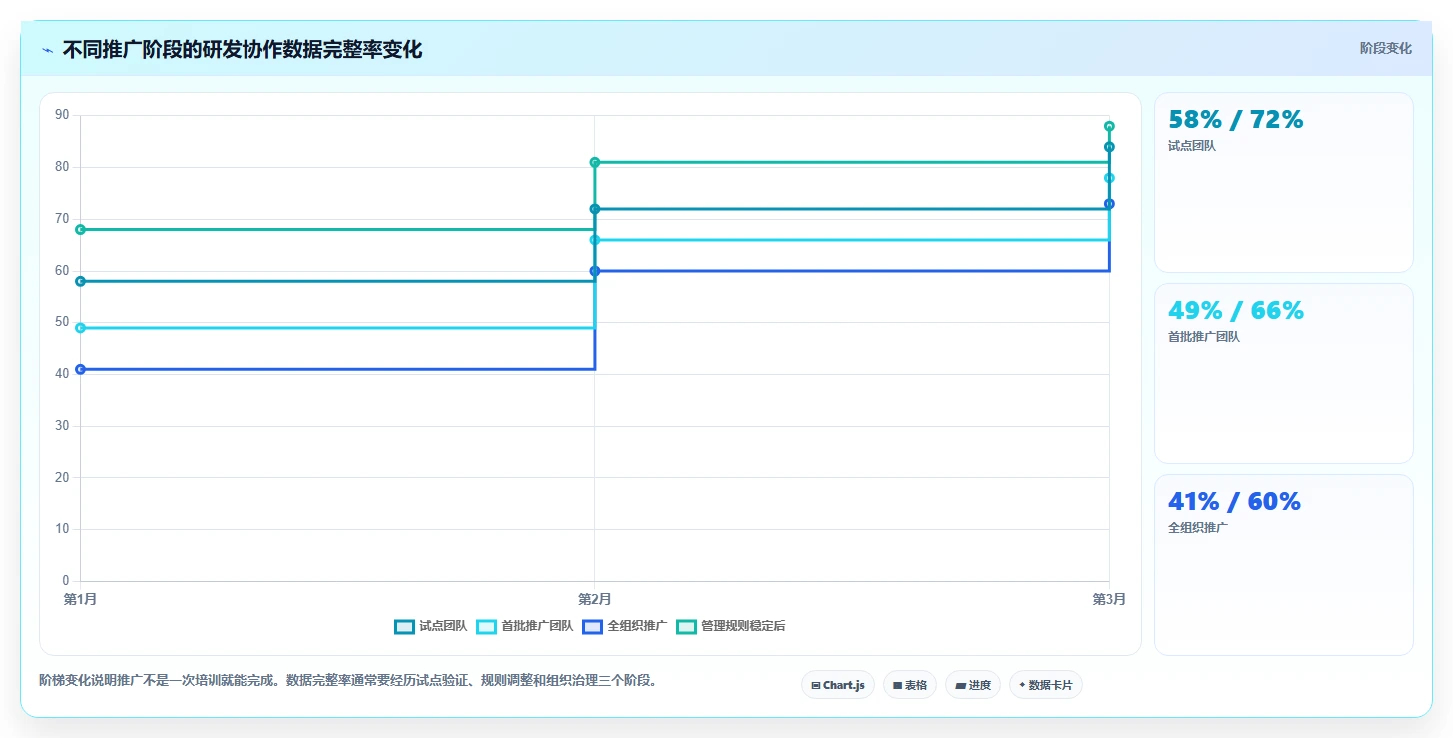Toggle the 管理规则稳定后 legend item
Screen dimensions: 1453x738
pyautogui.click(x=731, y=626)
